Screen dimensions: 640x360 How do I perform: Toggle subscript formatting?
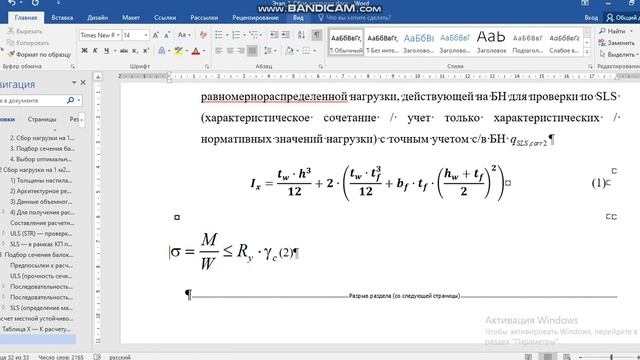click(x=135, y=51)
